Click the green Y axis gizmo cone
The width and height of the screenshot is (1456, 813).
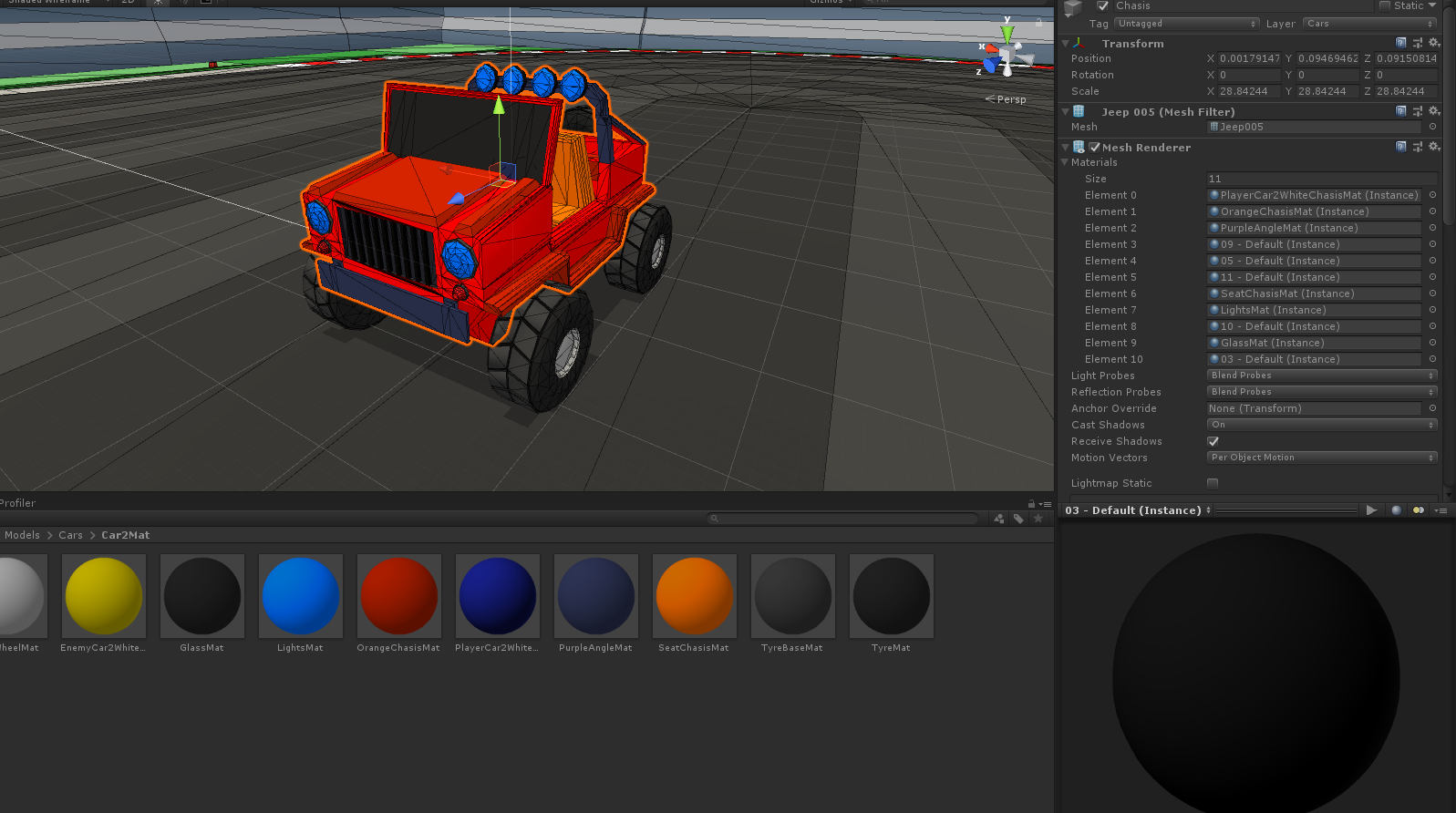pyautogui.click(x=1007, y=34)
